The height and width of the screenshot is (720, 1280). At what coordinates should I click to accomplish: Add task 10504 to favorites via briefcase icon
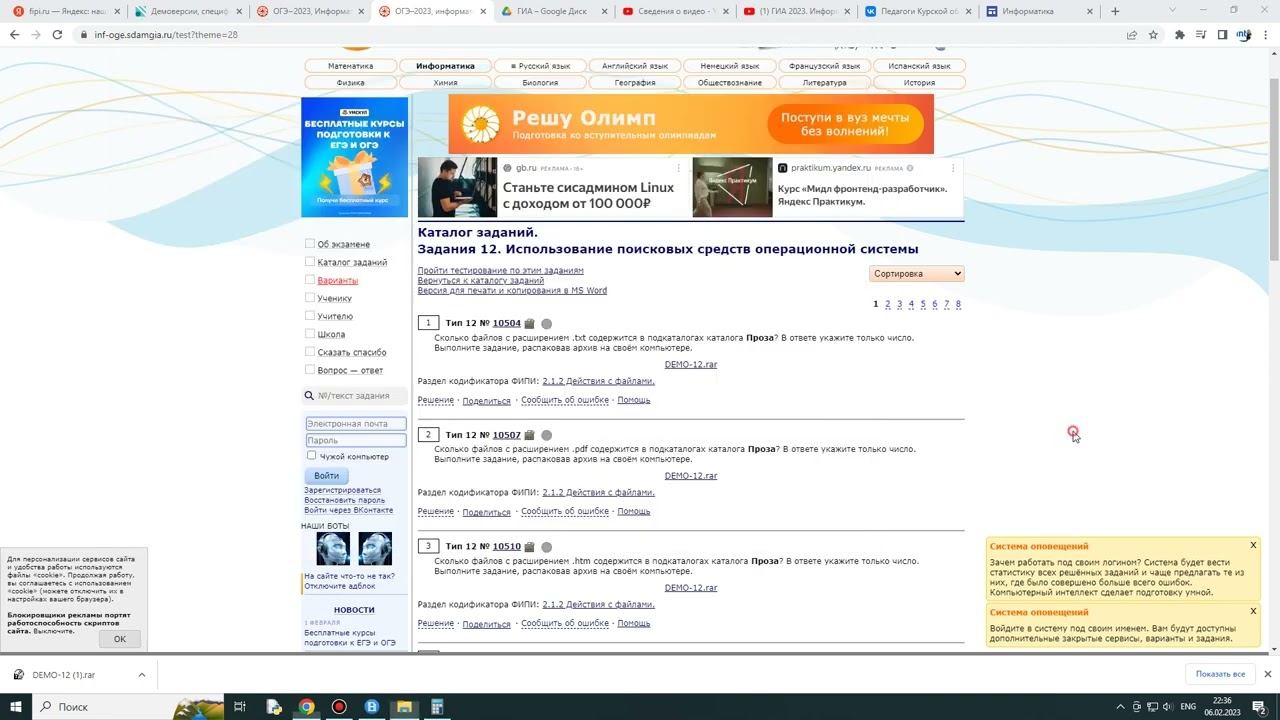pos(530,323)
